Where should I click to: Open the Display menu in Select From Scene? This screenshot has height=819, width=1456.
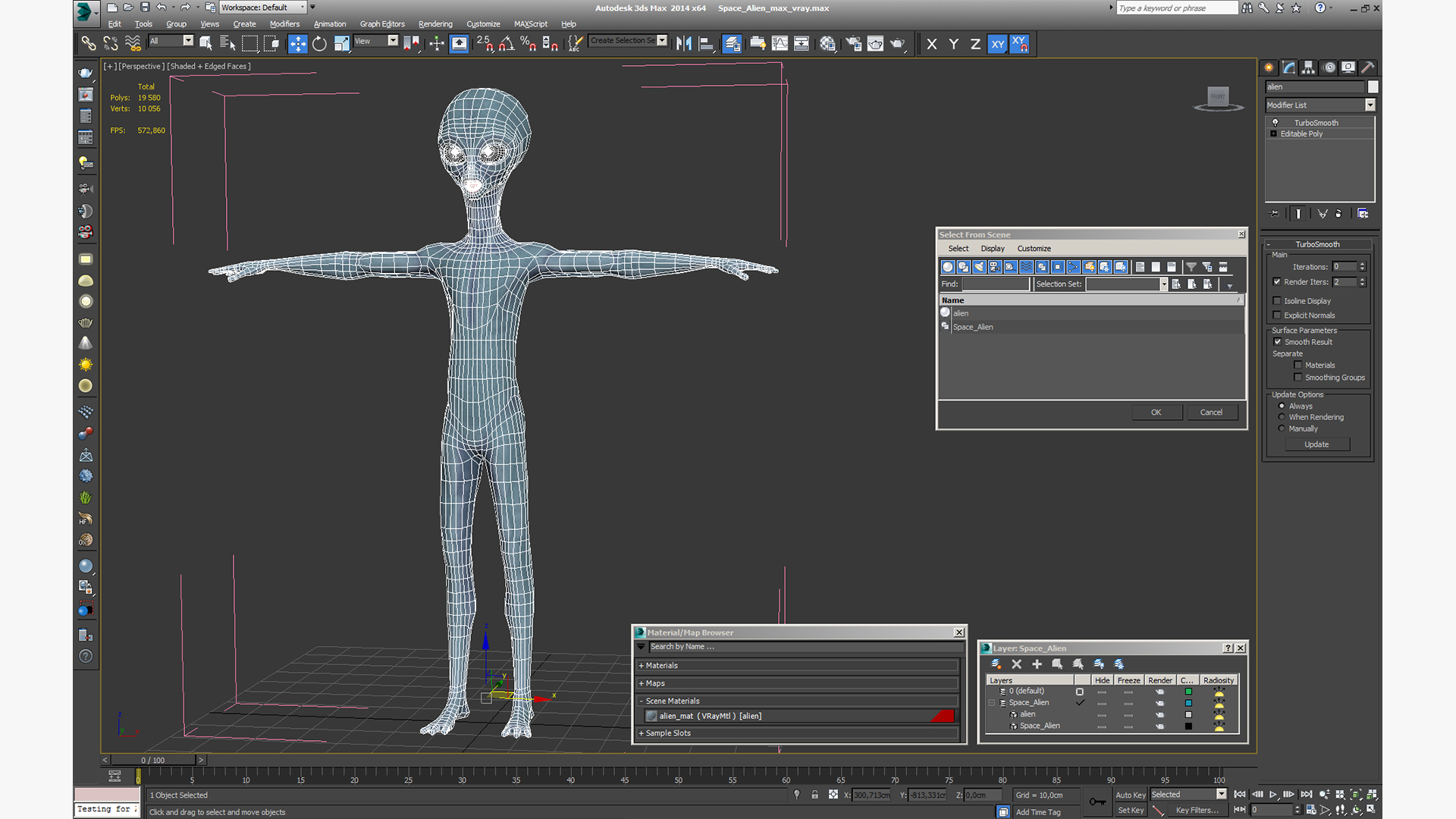tap(992, 249)
